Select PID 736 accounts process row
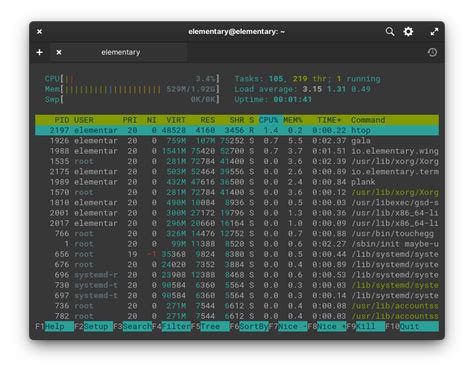The width and height of the screenshot is (474, 377). tap(237, 306)
